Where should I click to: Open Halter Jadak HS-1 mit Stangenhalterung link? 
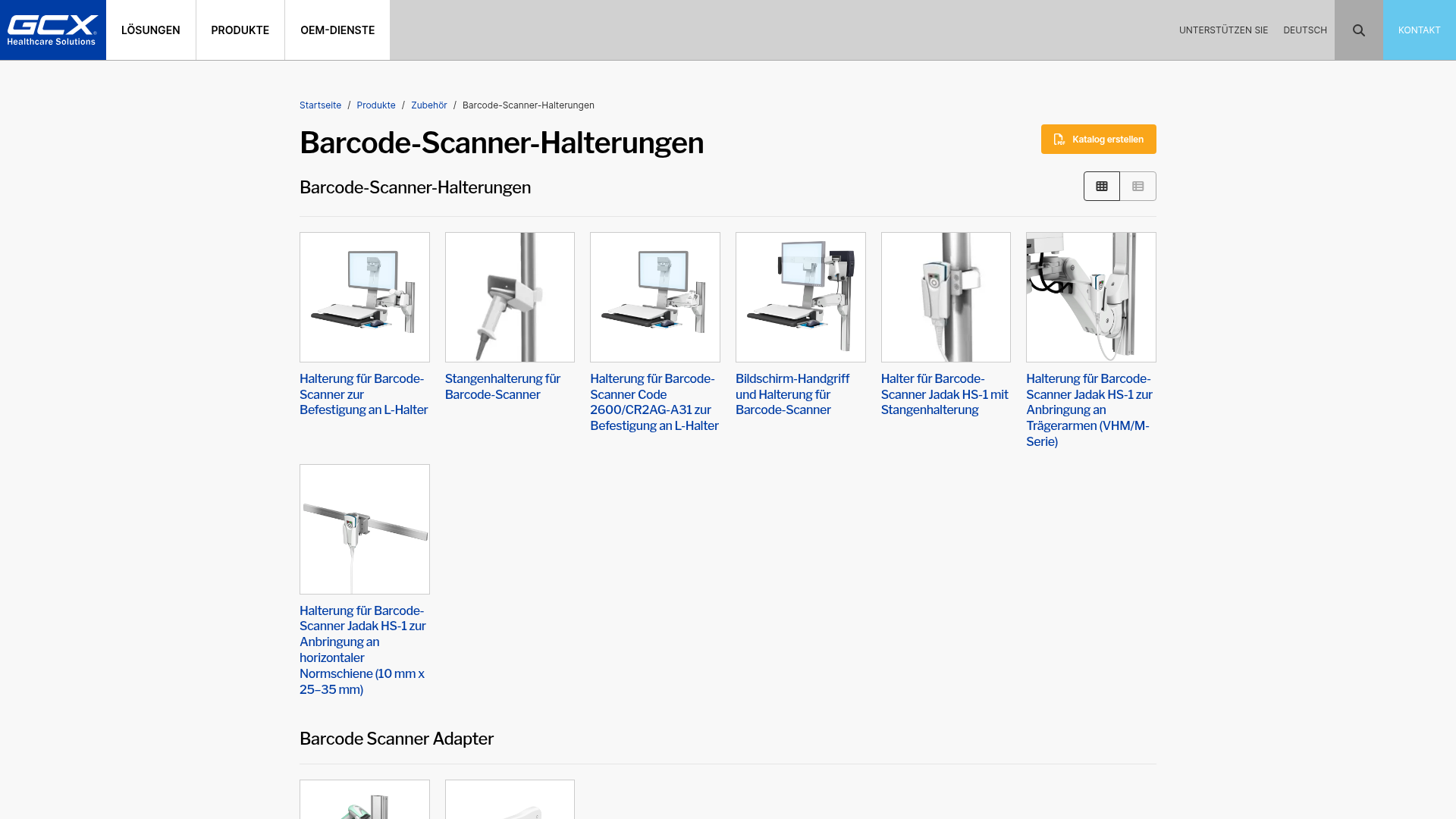coord(945,394)
